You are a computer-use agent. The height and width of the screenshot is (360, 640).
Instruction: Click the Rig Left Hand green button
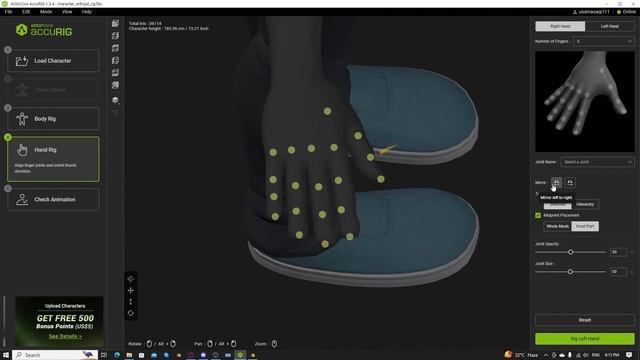(584, 339)
